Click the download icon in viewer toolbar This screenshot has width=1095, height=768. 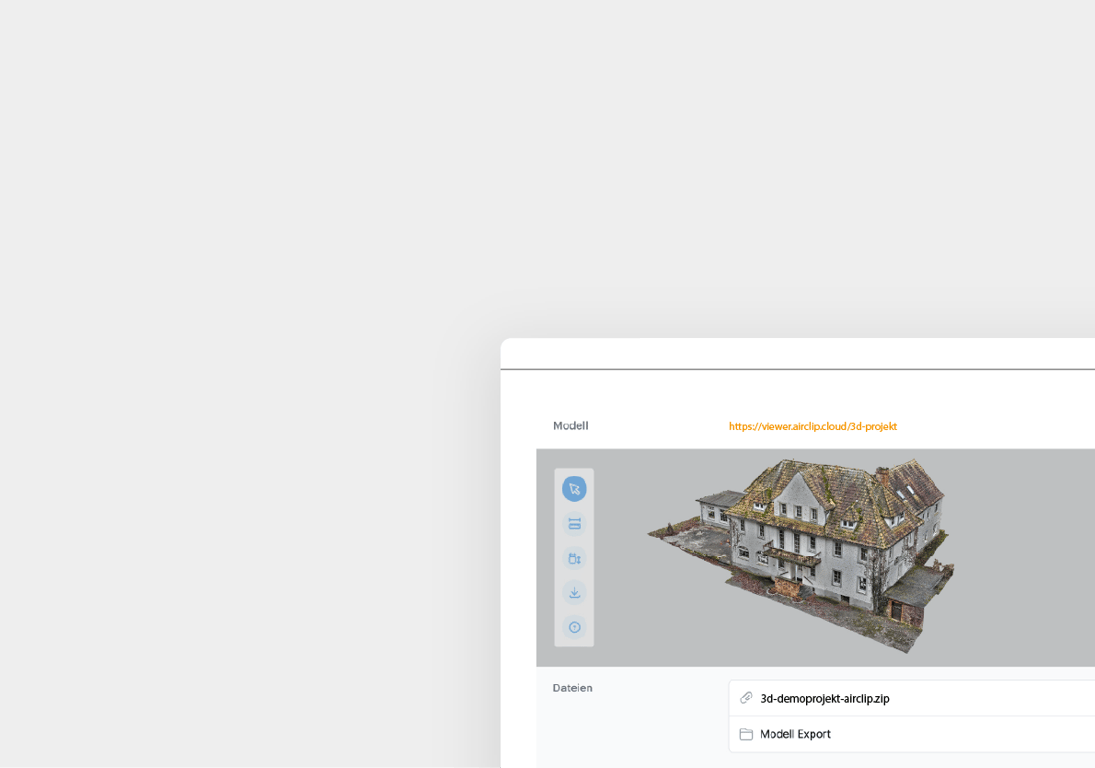[x=574, y=593]
